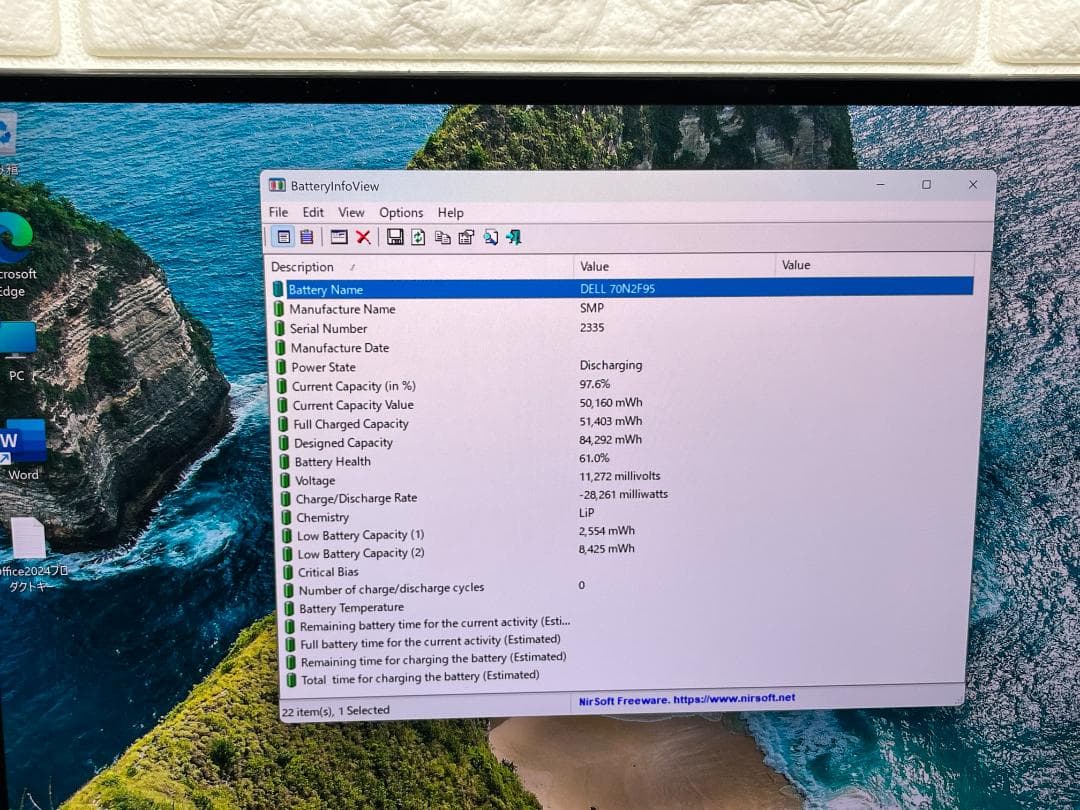Clear the log with the red X icon

pos(363,237)
